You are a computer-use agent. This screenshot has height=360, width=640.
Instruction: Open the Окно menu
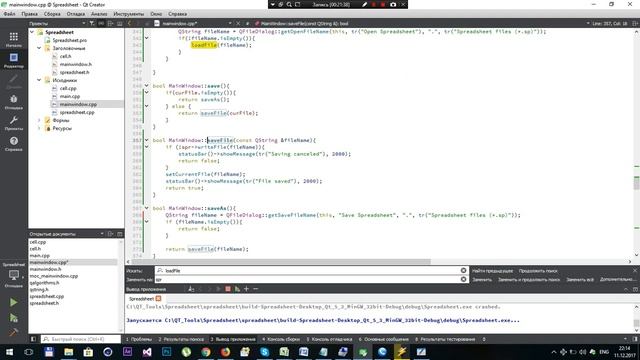156,14
